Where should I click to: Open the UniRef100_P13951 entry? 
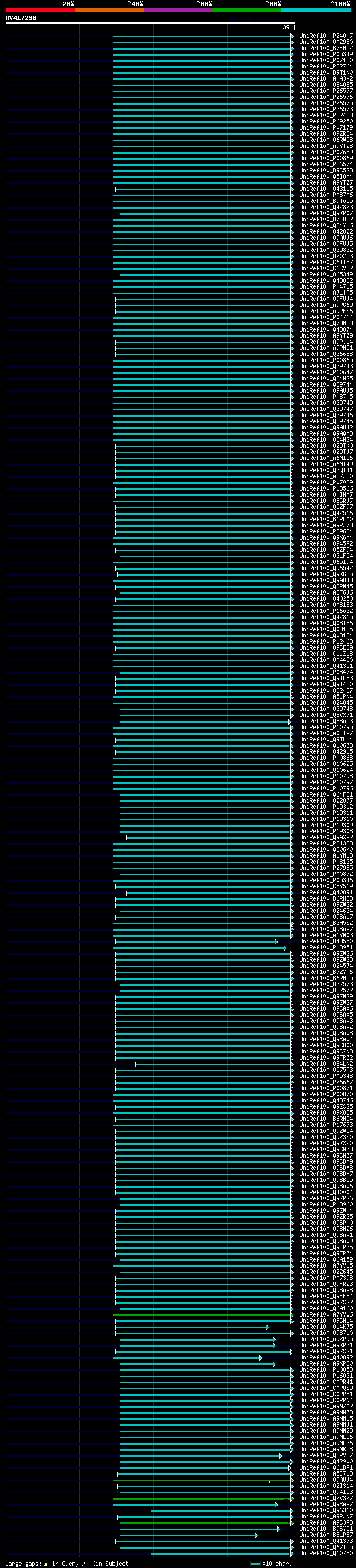326,948
